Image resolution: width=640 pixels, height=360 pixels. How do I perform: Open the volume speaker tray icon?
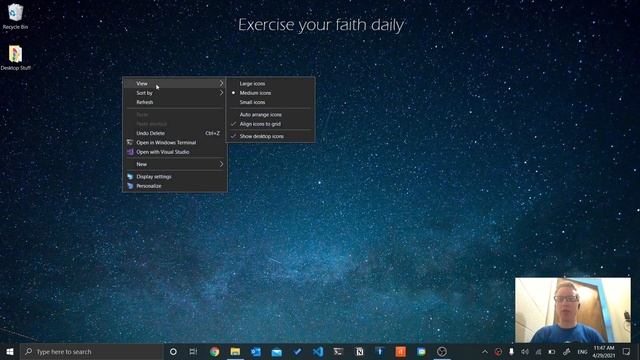(x=525, y=351)
